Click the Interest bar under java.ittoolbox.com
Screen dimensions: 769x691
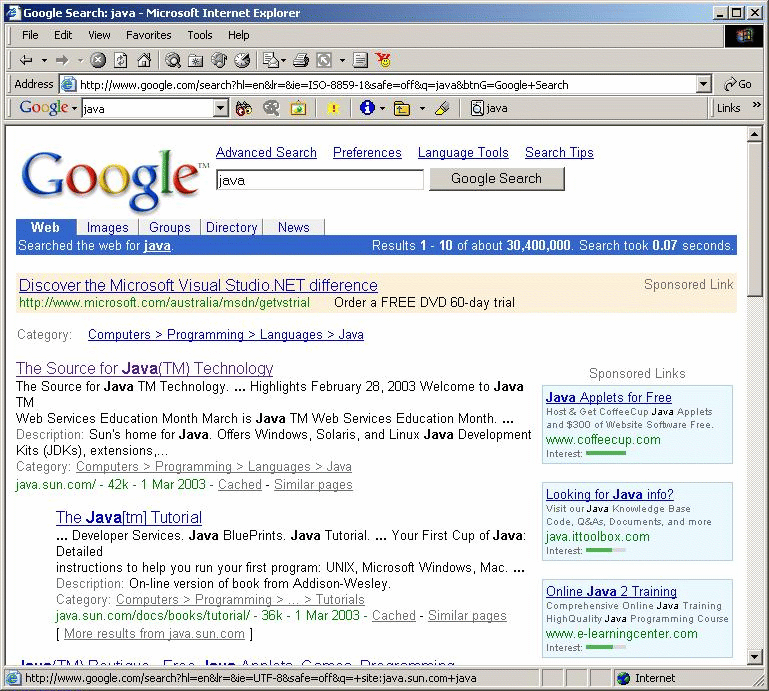[606, 550]
